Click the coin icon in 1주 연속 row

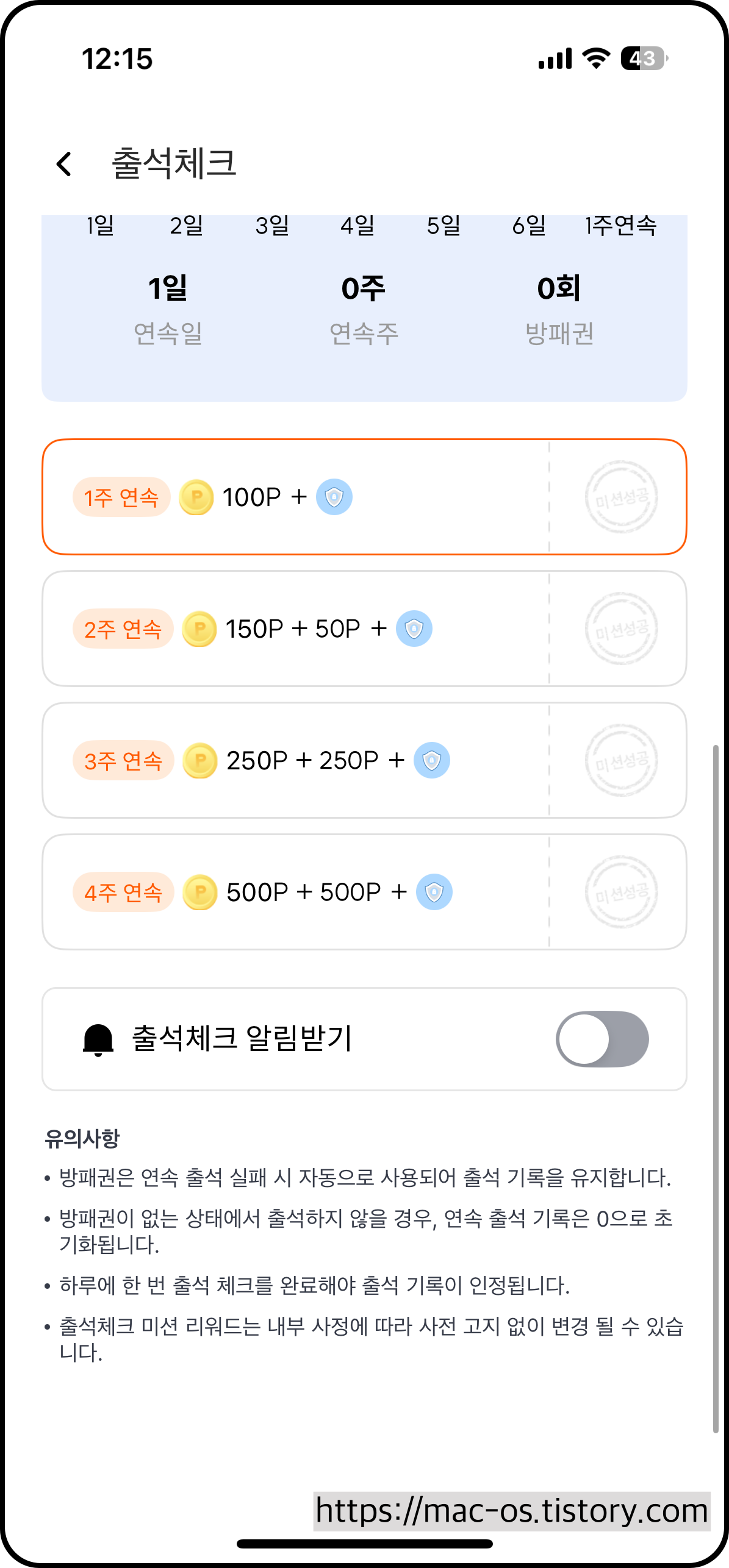[196, 497]
